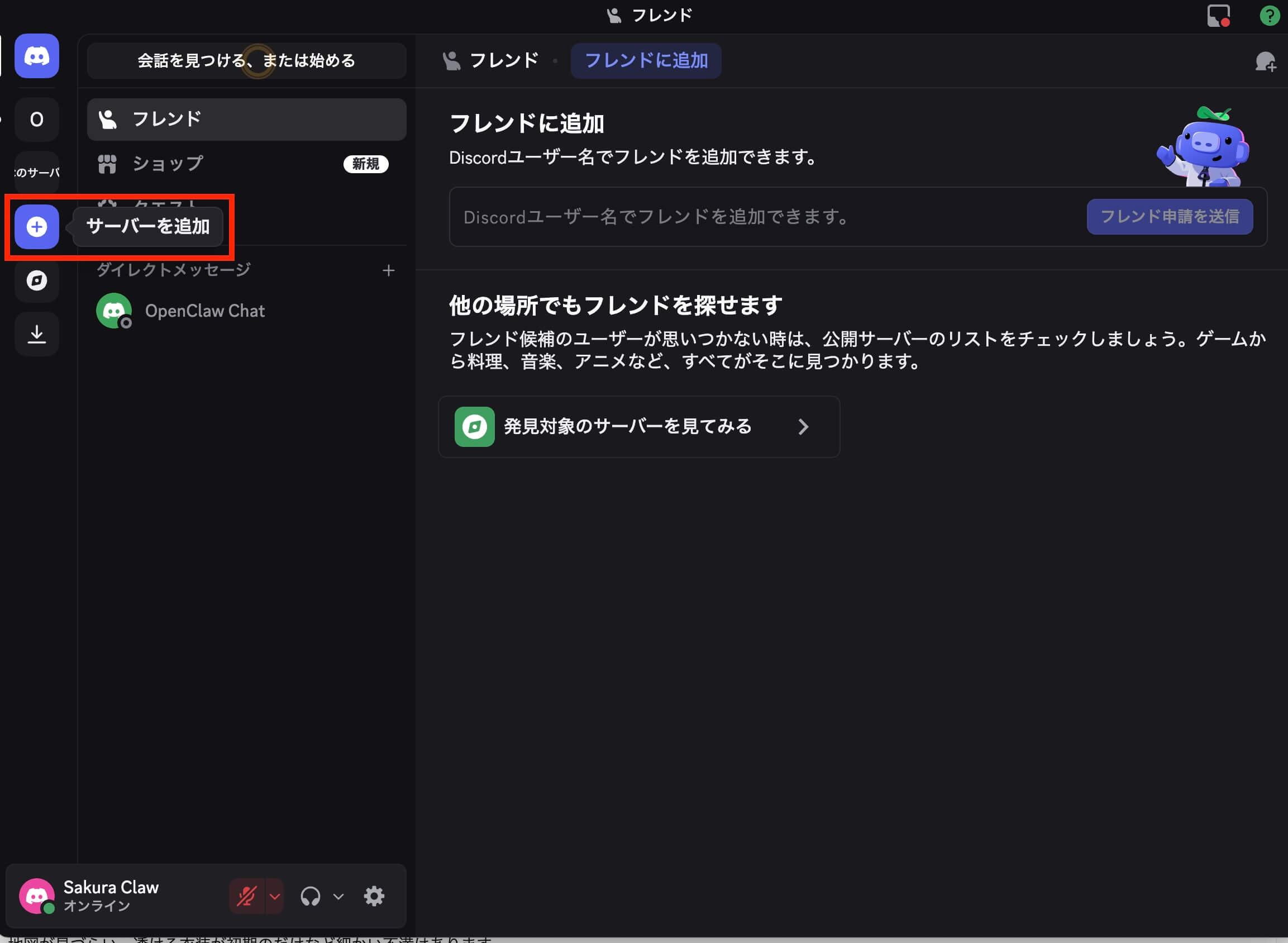Click the Download apps arrow icon
The height and width of the screenshot is (943, 1288).
click(36, 334)
